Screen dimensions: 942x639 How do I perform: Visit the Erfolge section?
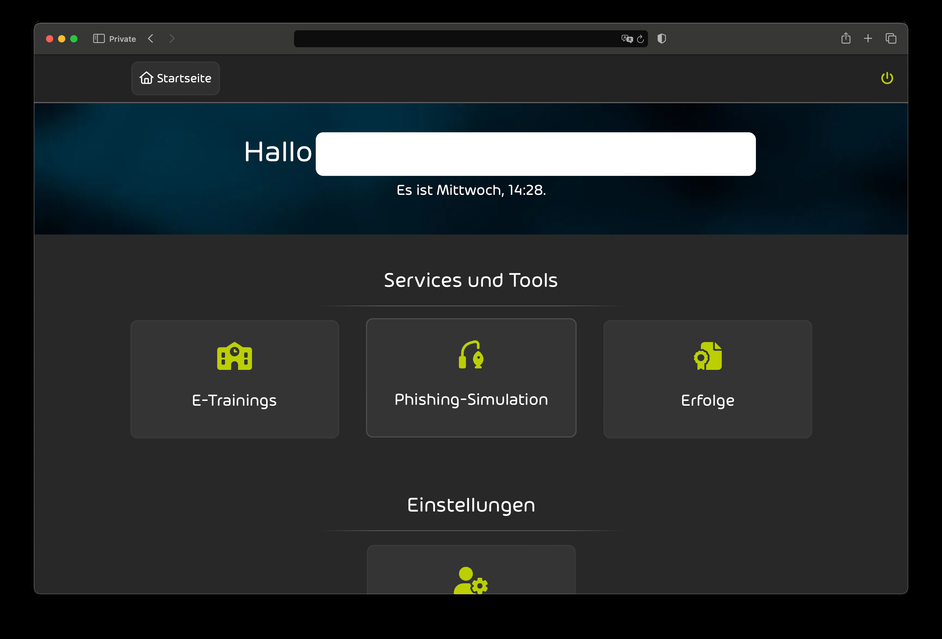707,378
